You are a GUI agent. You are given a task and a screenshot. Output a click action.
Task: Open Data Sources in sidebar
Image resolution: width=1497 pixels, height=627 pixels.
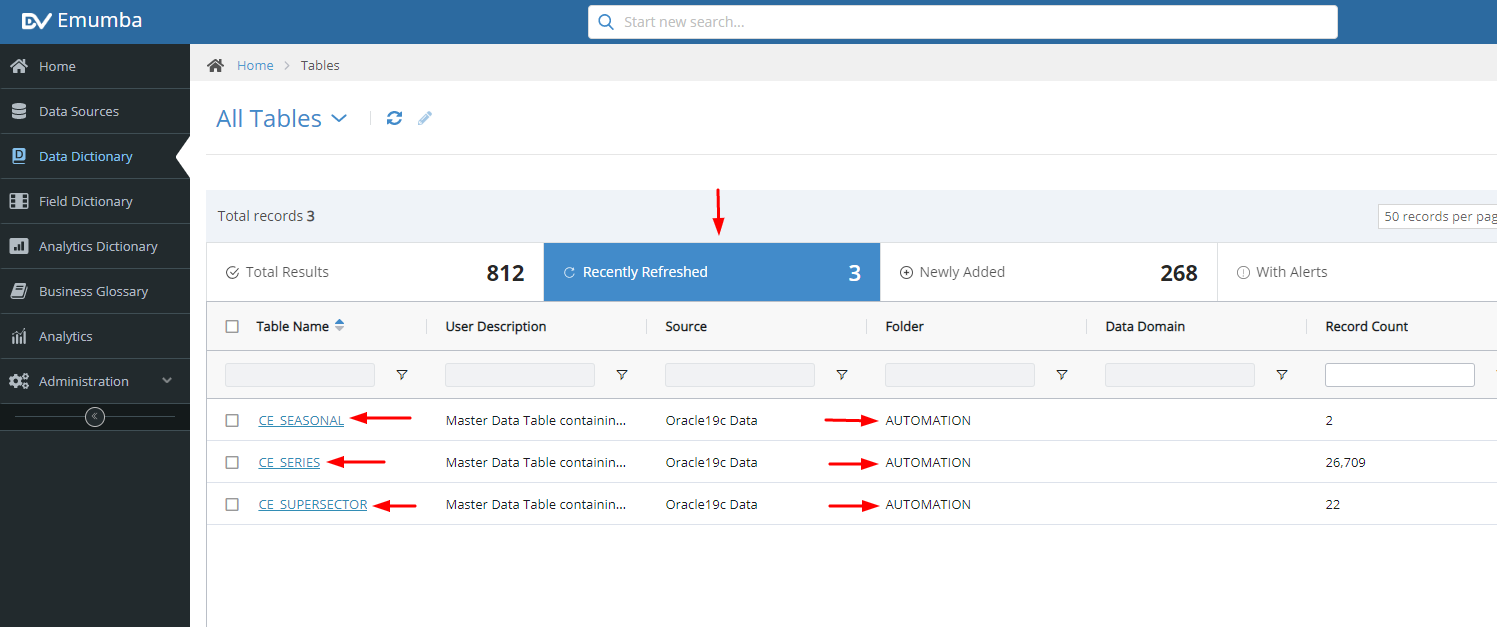coord(95,111)
